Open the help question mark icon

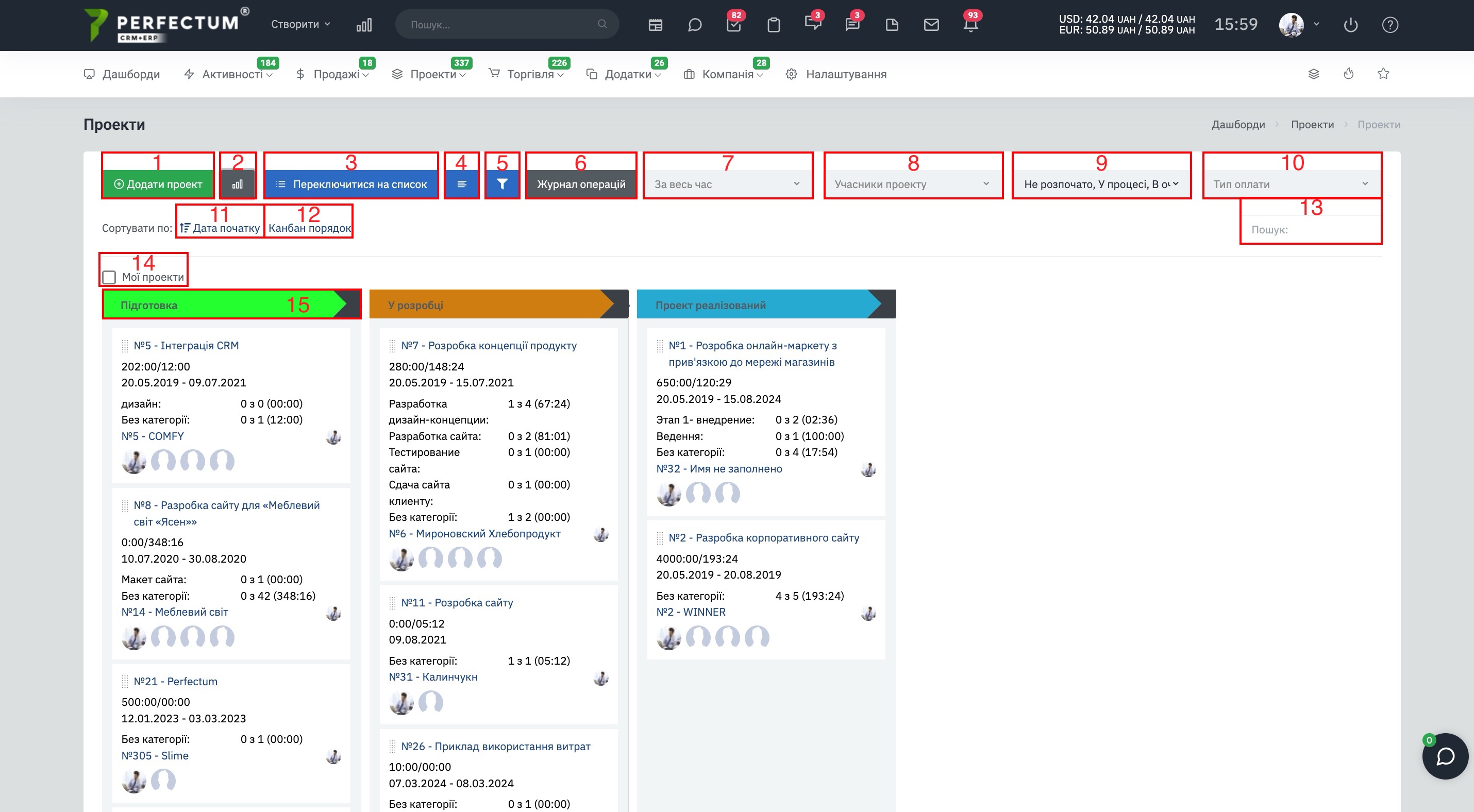pos(1390,25)
